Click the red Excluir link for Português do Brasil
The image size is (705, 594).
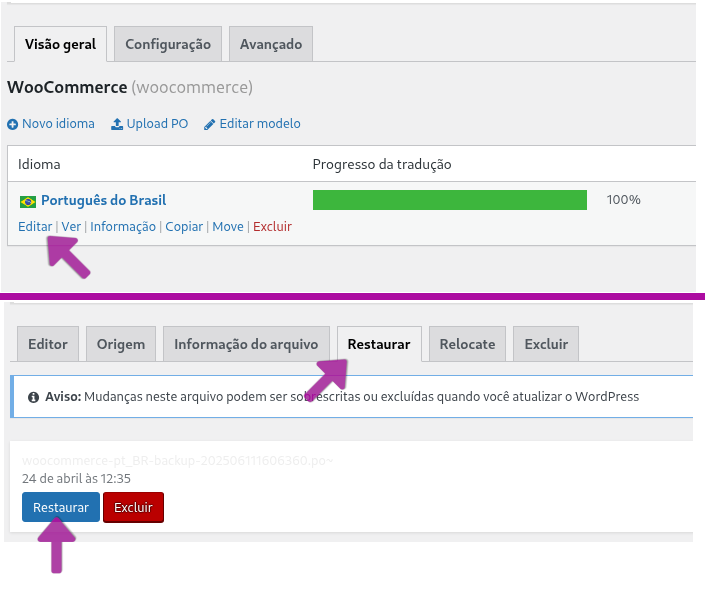tap(272, 227)
